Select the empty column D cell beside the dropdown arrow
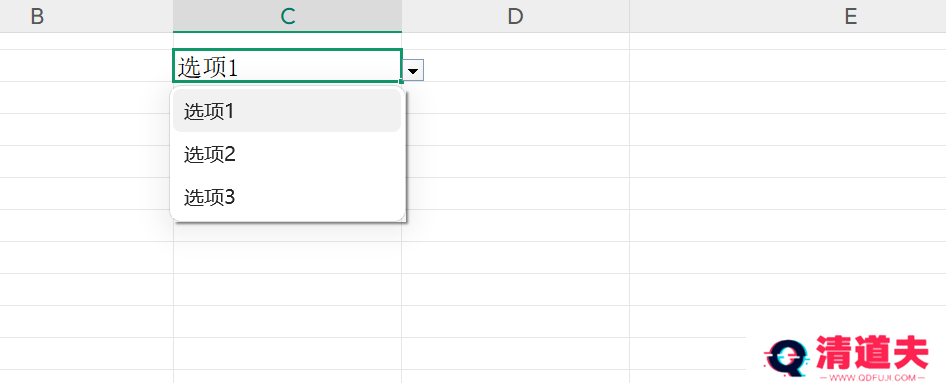 [527, 66]
